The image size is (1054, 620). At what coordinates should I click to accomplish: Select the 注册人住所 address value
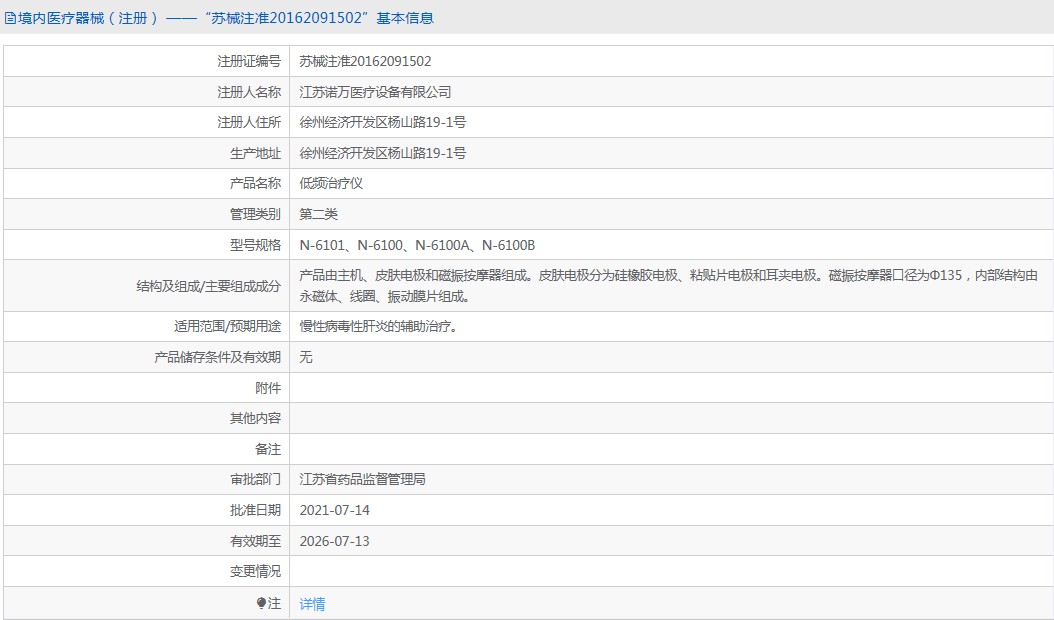[x=382, y=122]
